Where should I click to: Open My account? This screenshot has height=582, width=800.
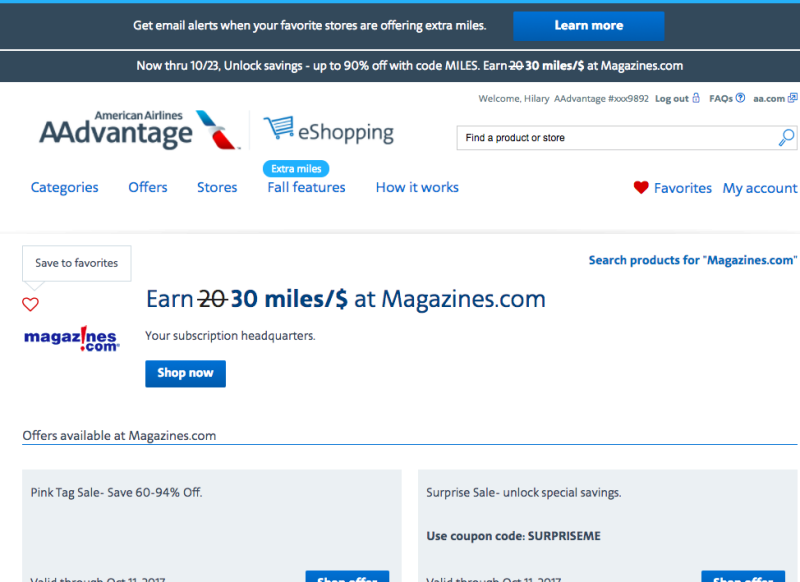tap(760, 188)
